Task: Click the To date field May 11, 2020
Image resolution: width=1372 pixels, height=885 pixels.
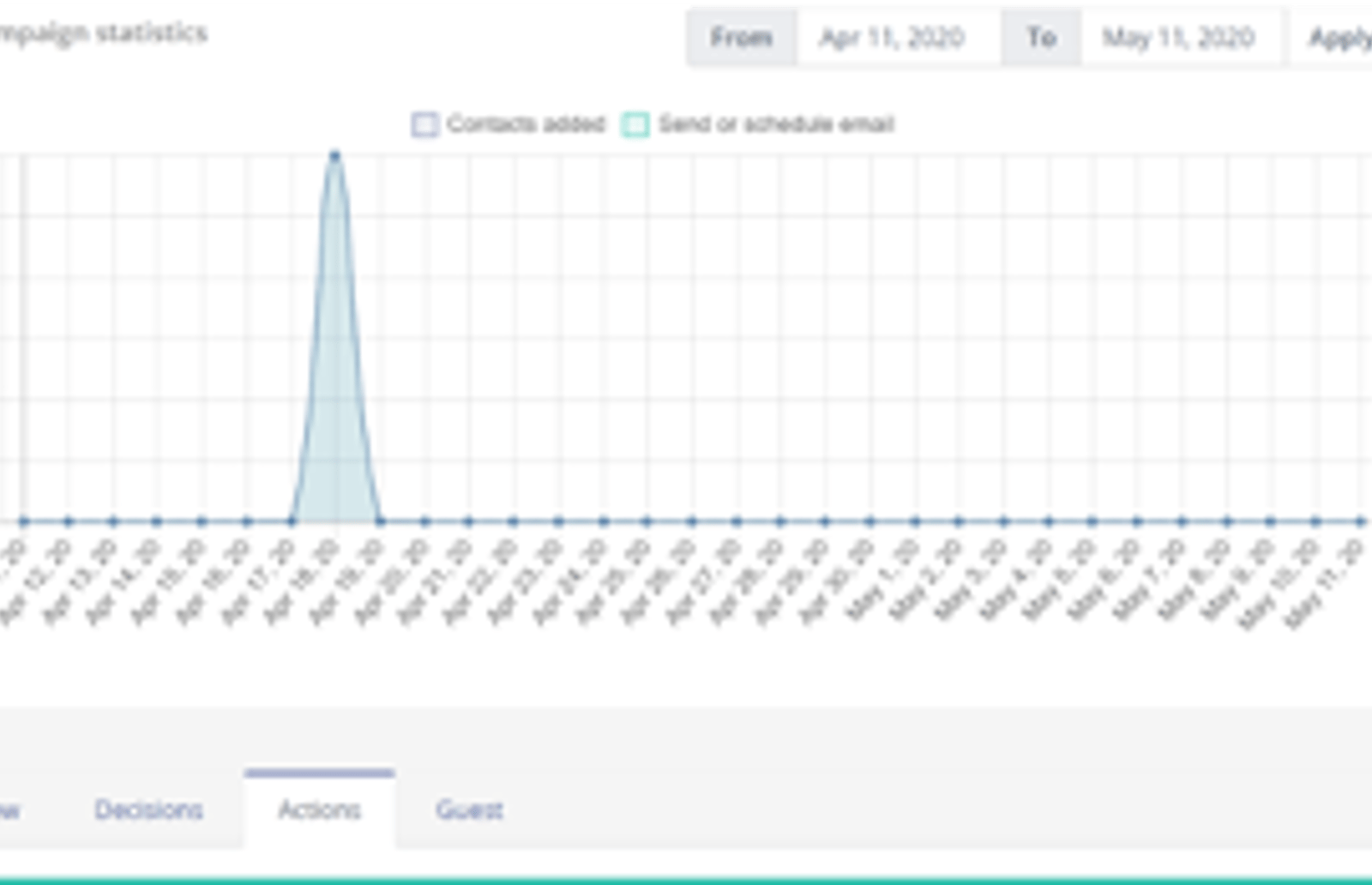Action: pos(1182,37)
